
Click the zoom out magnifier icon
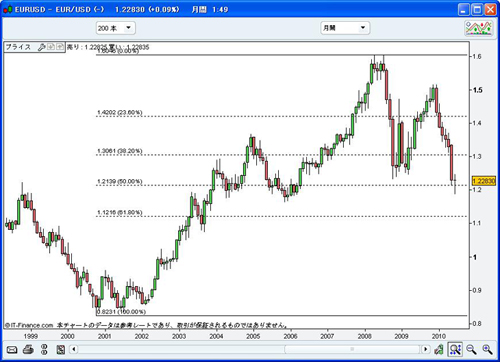(471, 349)
